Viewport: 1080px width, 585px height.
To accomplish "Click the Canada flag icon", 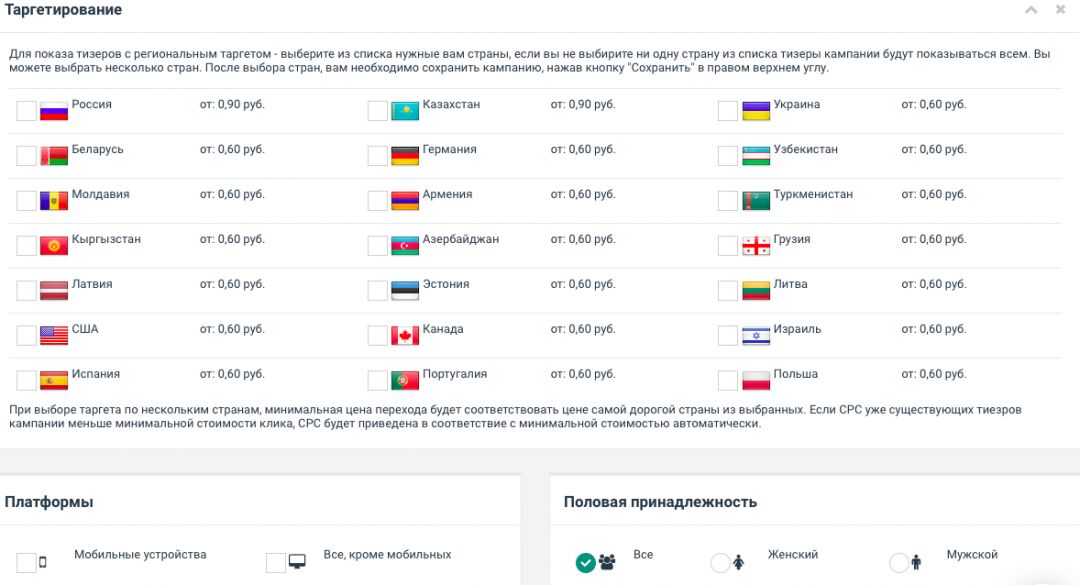I will click(x=404, y=335).
